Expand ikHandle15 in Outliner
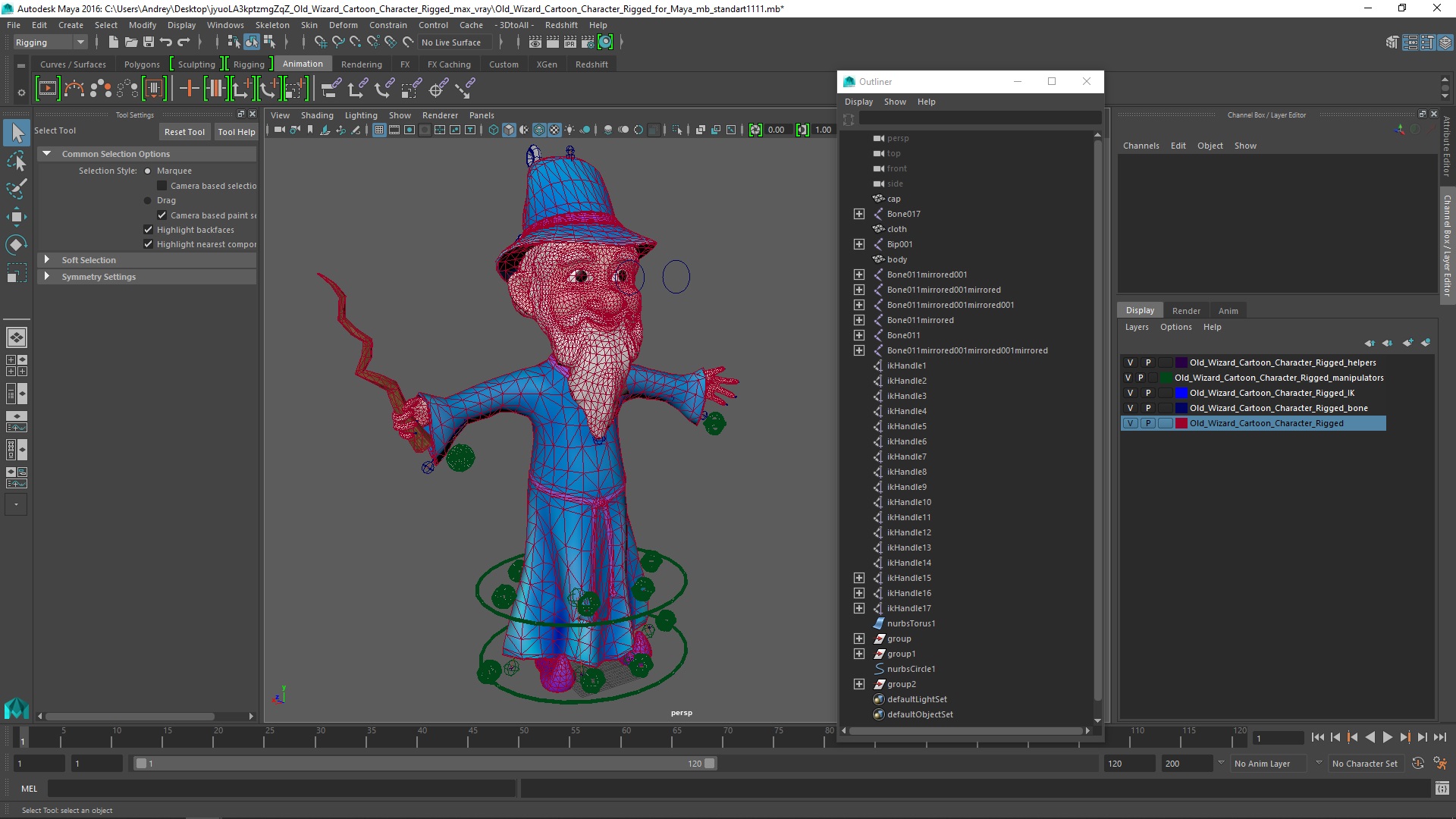This screenshot has width=1456, height=819. (858, 578)
